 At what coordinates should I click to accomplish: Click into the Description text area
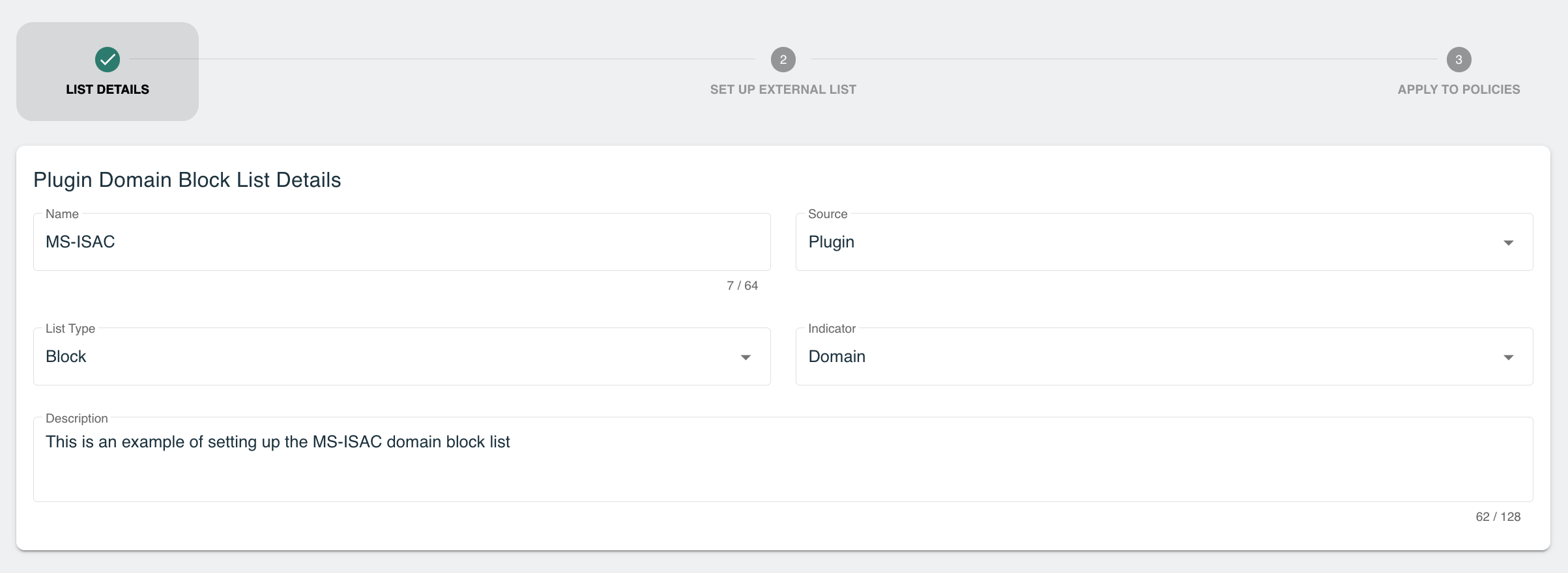[x=783, y=459]
